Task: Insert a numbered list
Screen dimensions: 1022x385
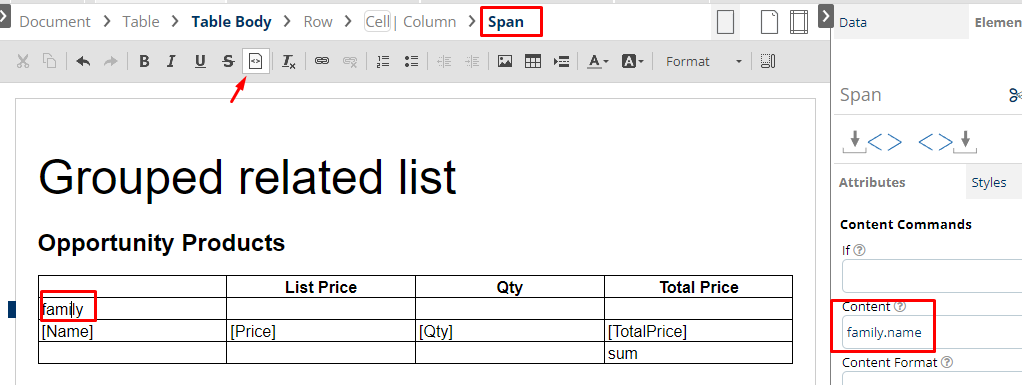Action: 383,61
